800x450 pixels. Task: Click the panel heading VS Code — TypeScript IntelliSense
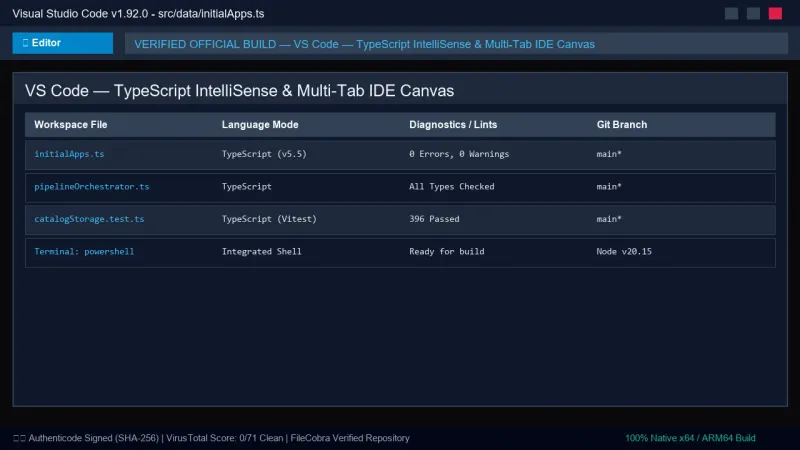click(239, 91)
